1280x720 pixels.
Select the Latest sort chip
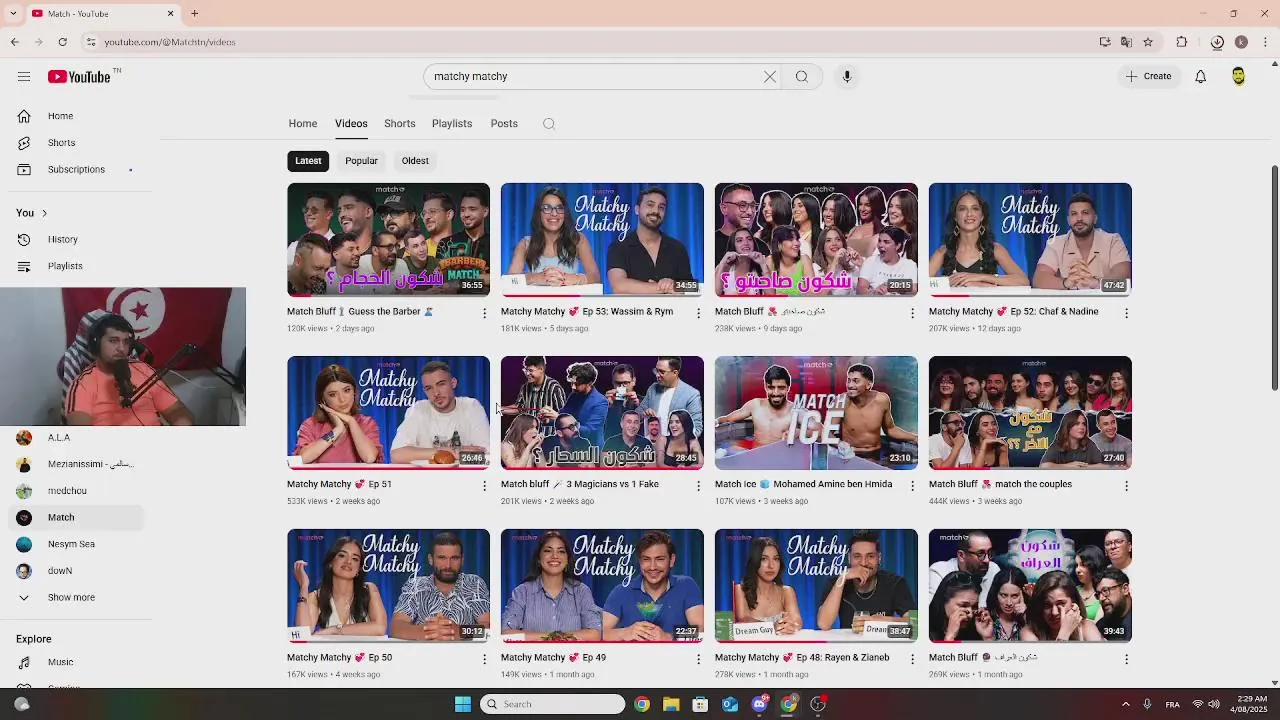pyautogui.click(x=308, y=161)
